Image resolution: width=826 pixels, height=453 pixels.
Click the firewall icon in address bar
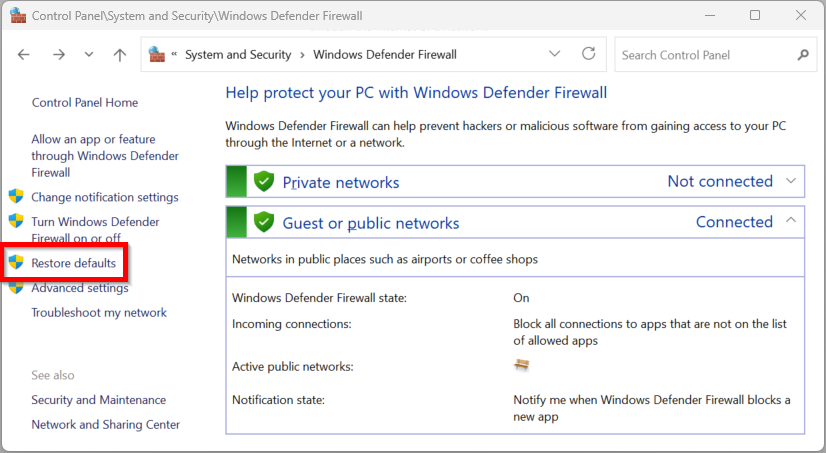coord(157,55)
